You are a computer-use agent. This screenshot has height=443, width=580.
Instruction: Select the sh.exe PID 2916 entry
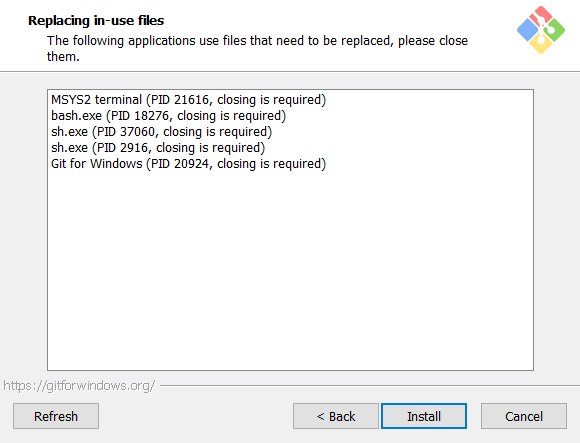[x=158, y=148]
